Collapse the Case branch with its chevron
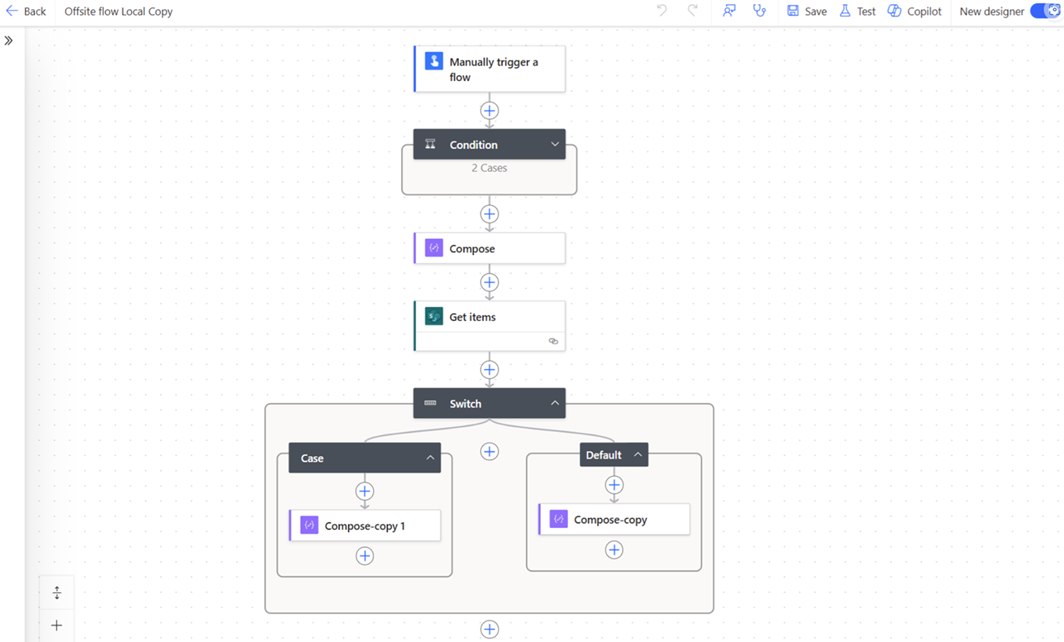The width and height of the screenshot is (1064, 642). tap(430, 457)
